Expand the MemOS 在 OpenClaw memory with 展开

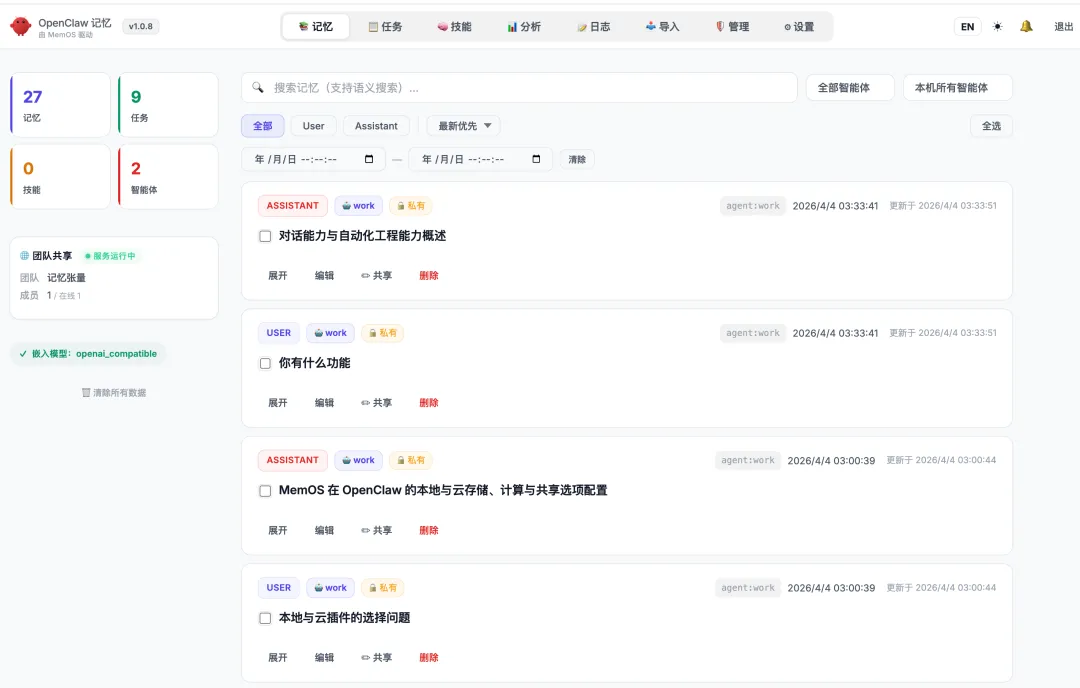pos(278,530)
